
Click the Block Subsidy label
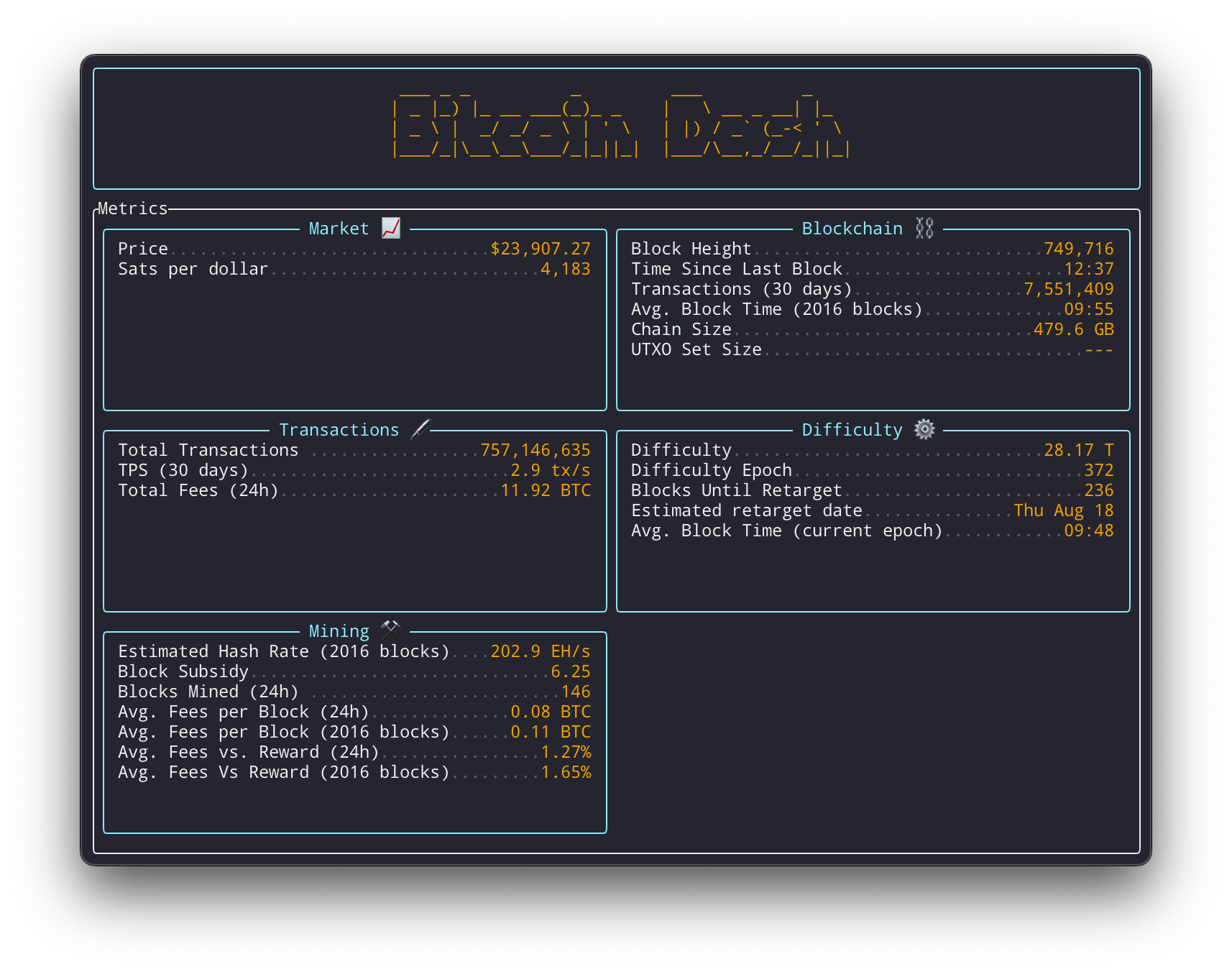pos(183,671)
